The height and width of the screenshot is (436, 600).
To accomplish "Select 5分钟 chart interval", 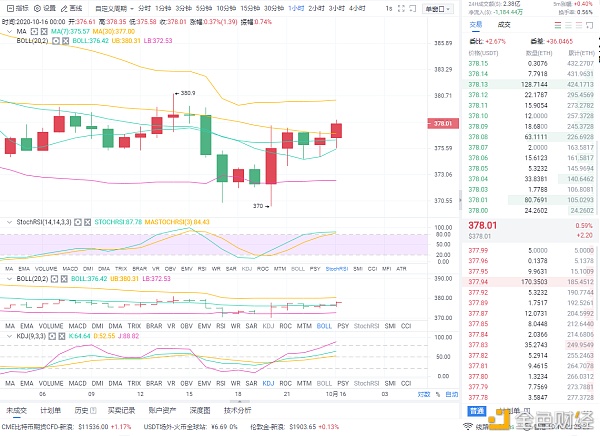I will pos(204,8).
